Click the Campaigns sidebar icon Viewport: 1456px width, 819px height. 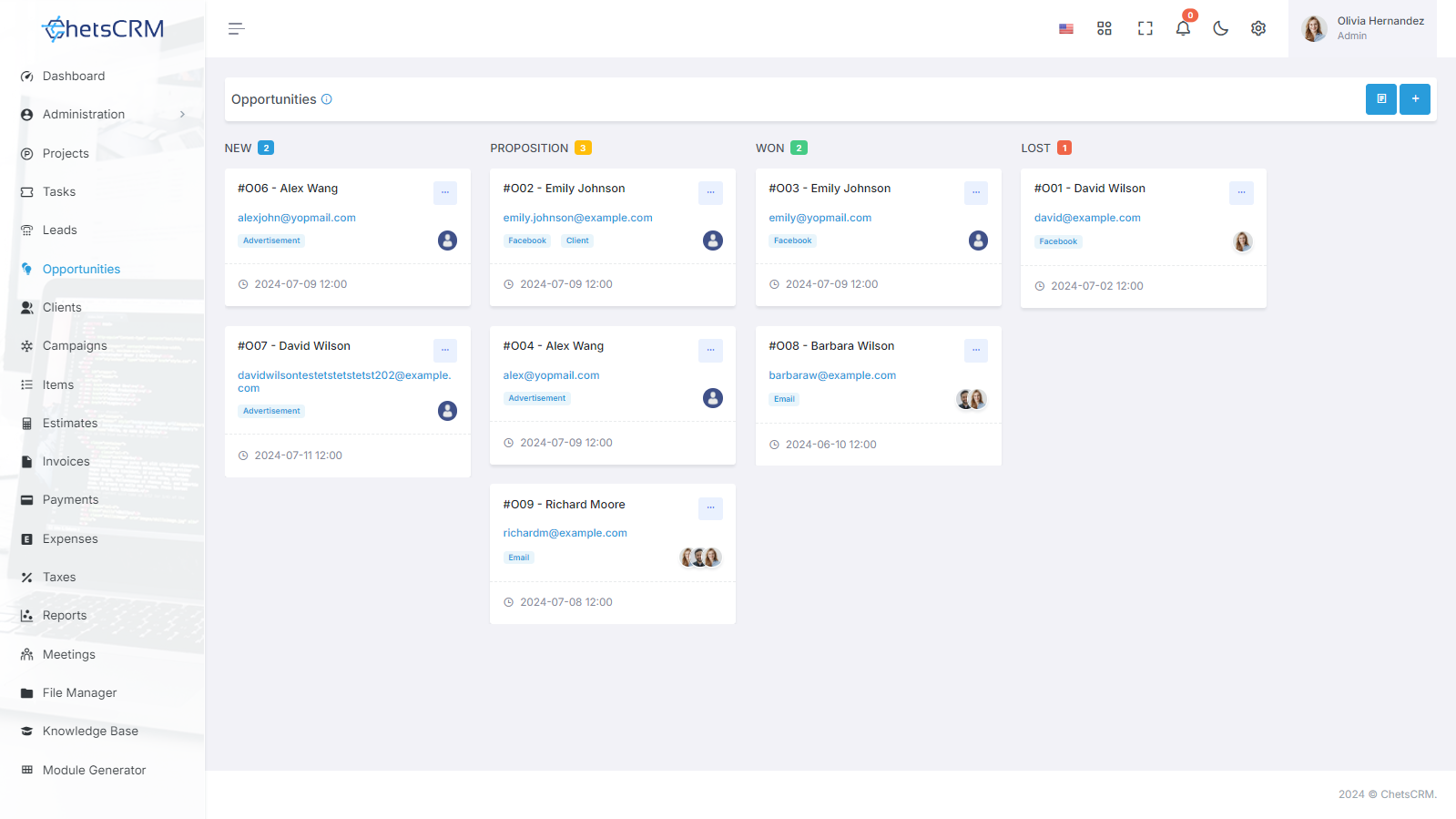click(x=26, y=346)
